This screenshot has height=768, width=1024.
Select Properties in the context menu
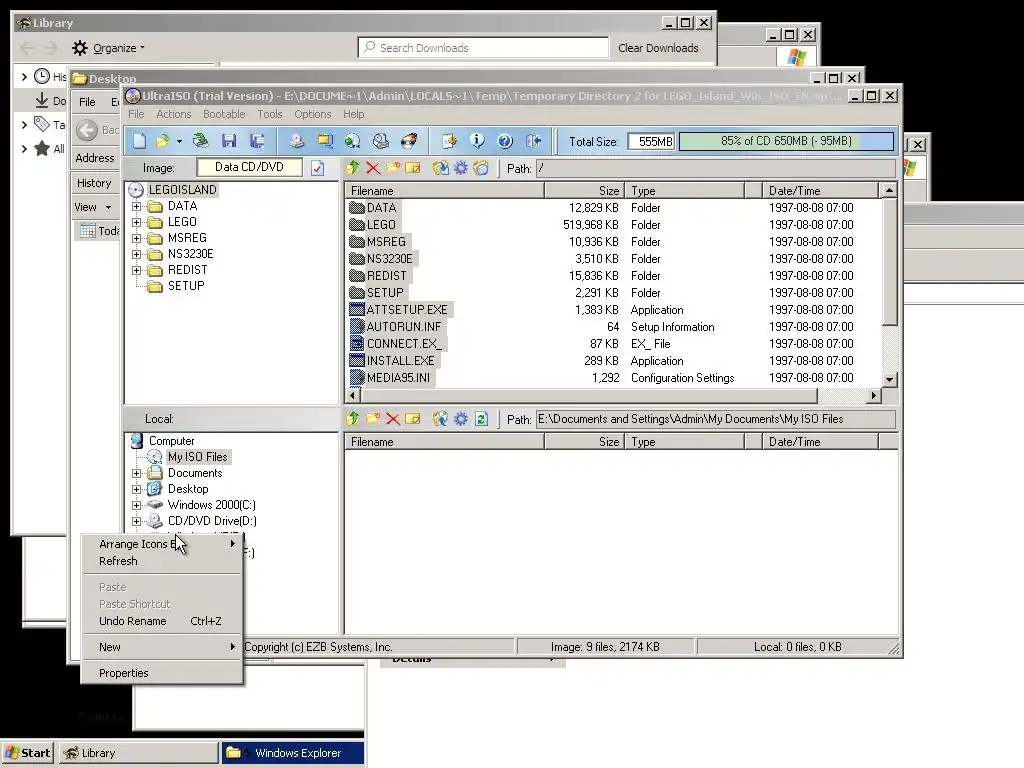coord(162,673)
